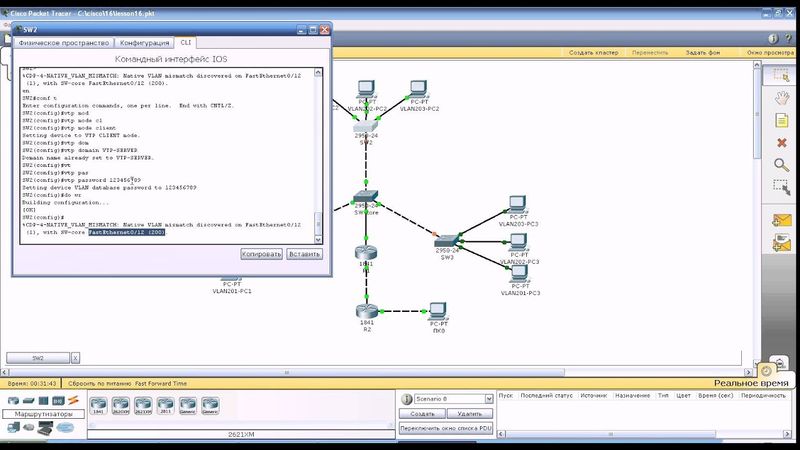Click the PC VLAN202-PC3 on the topology
This screenshot has width=800, height=450.
point(518,243)
